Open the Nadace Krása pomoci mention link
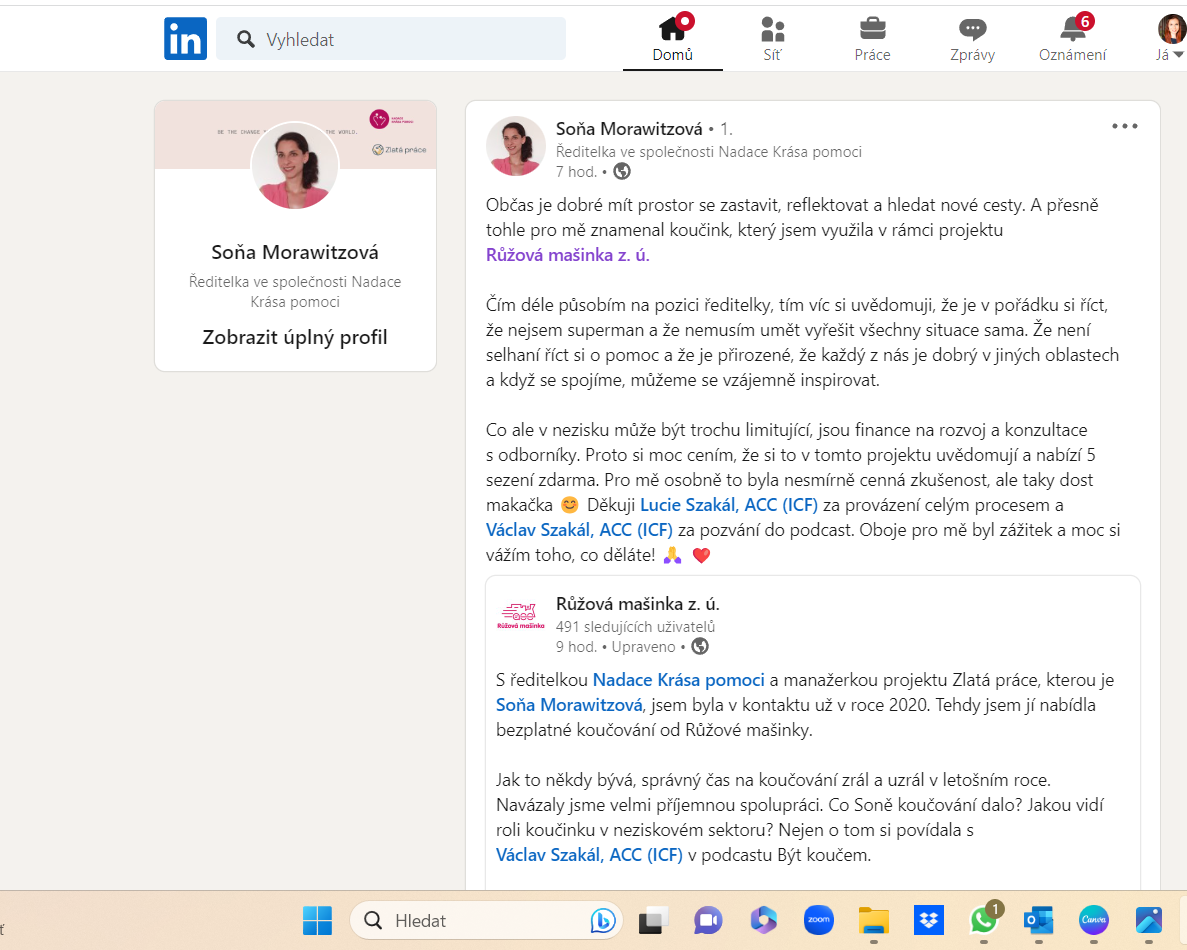Viewport: 1187px width, 950px height. (x=678, y=680)
